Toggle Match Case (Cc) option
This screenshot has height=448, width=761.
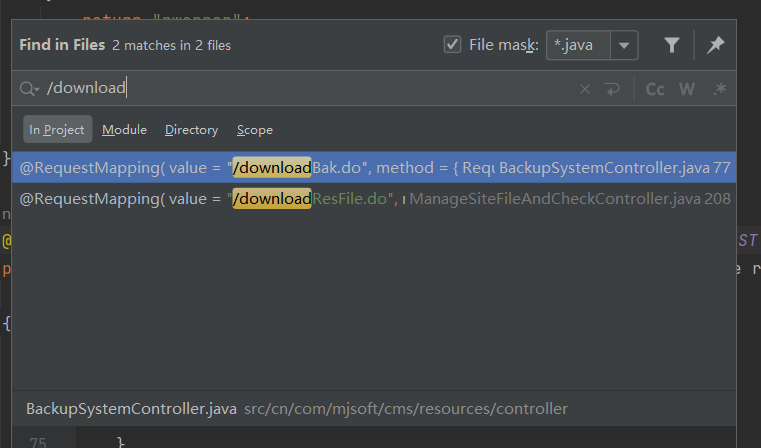tap(655, 89)
